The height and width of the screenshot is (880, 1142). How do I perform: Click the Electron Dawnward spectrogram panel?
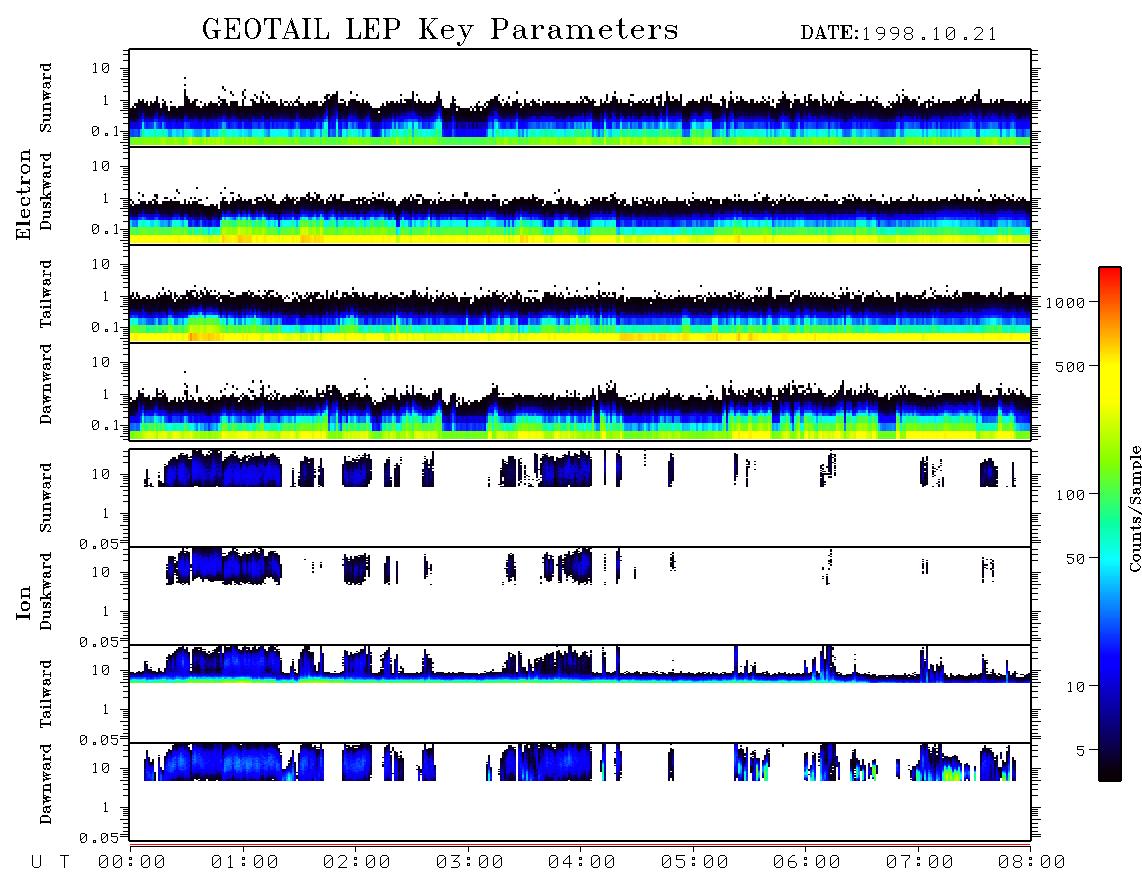point(580,392)
